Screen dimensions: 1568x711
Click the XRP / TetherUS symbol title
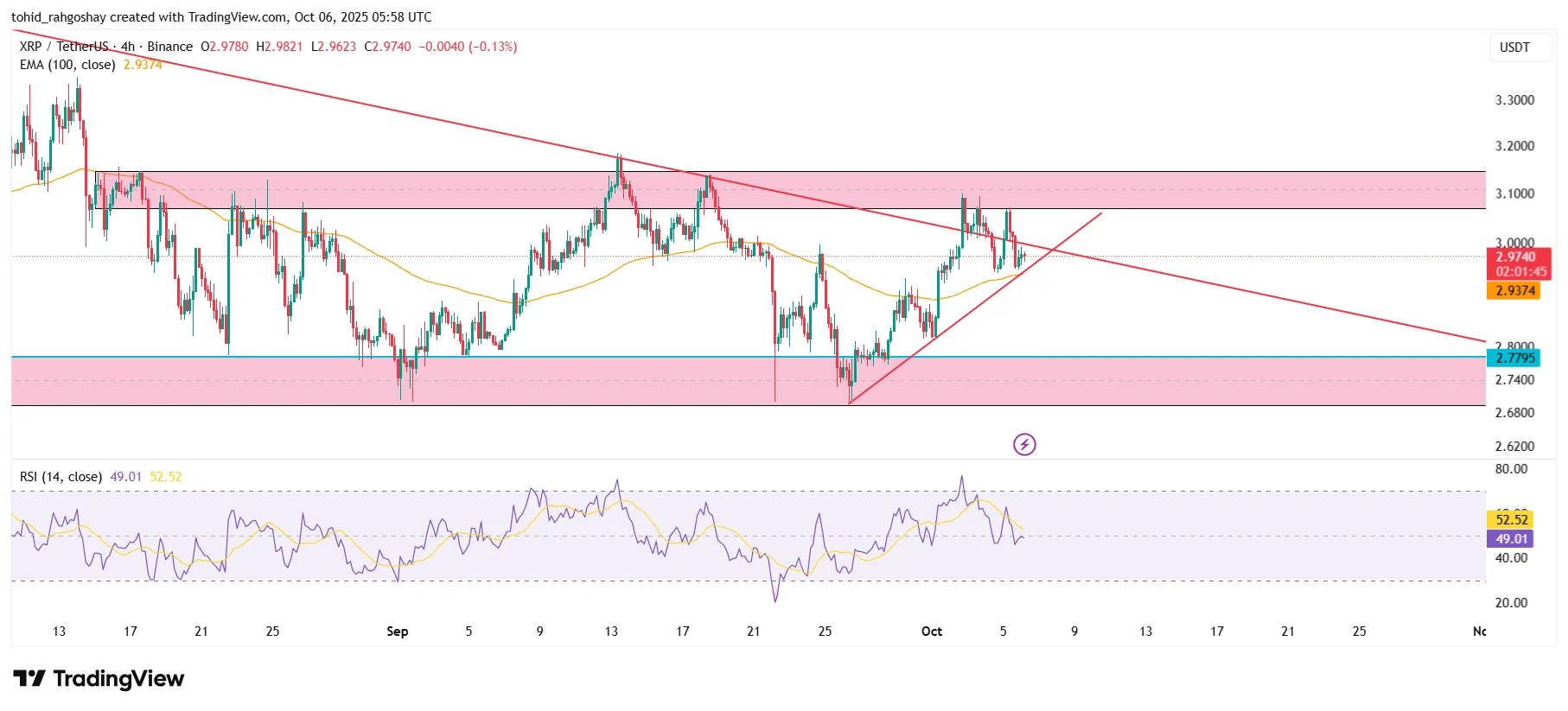click(64, 47)
